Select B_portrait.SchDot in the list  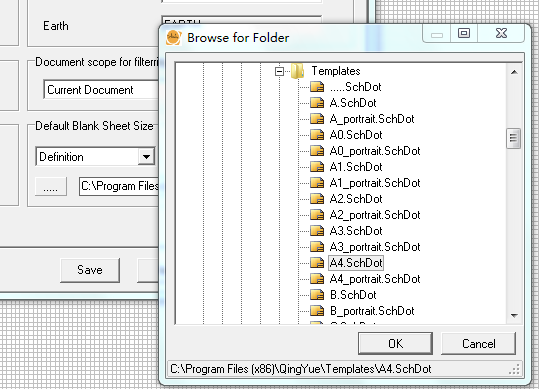tap(372, 311)
